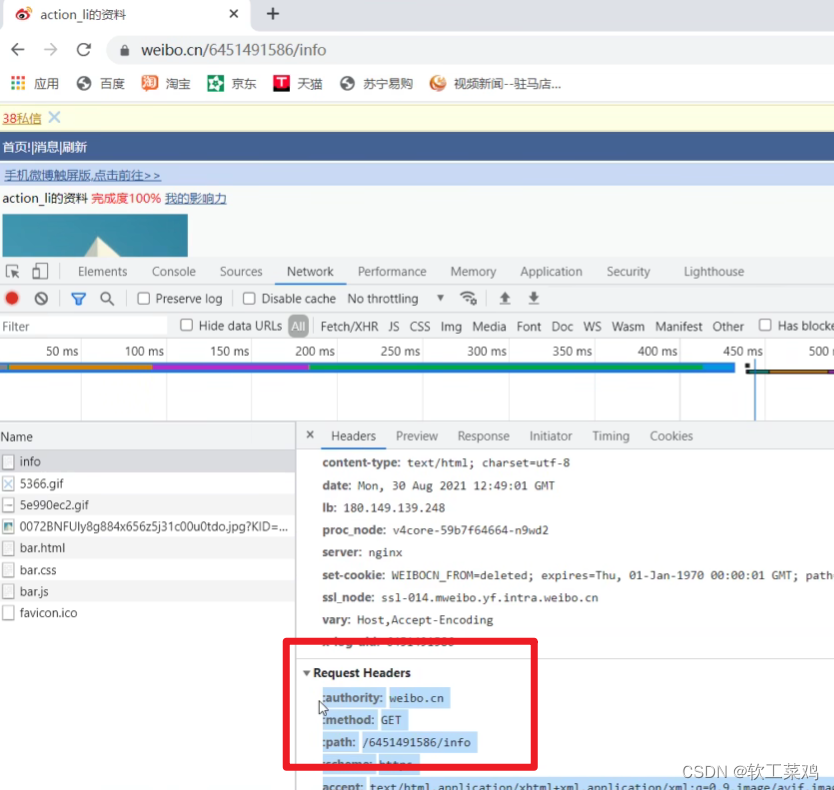The height and width of the screenshot is (790, 834).
Task: Click the browser back arrow
Action: 18,50
